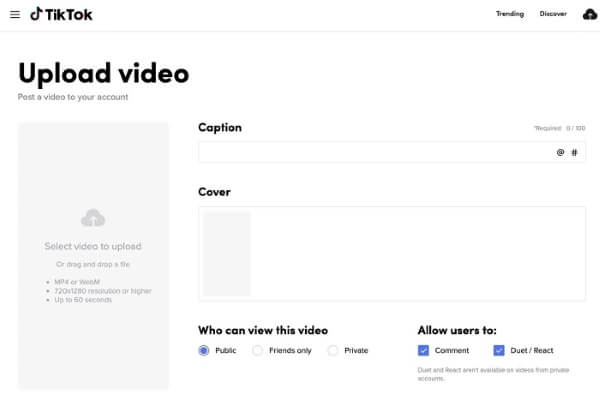Select the gray cover thumbnail placeholder
The width and height of the screenshot is (600, 413).
pyautogui.click(x=227, y=254)
